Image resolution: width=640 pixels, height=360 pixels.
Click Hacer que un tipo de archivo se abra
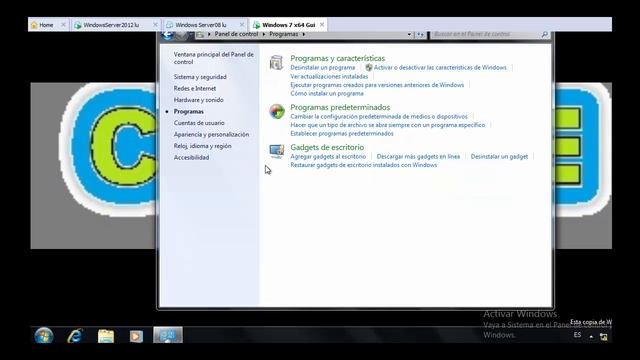[x=388, y=125]
